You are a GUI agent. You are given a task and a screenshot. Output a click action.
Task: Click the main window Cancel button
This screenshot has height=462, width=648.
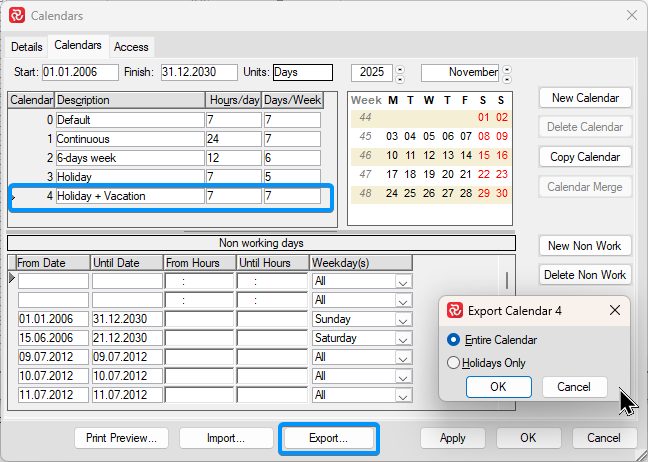pyautogui.click(x=604, y=438)
